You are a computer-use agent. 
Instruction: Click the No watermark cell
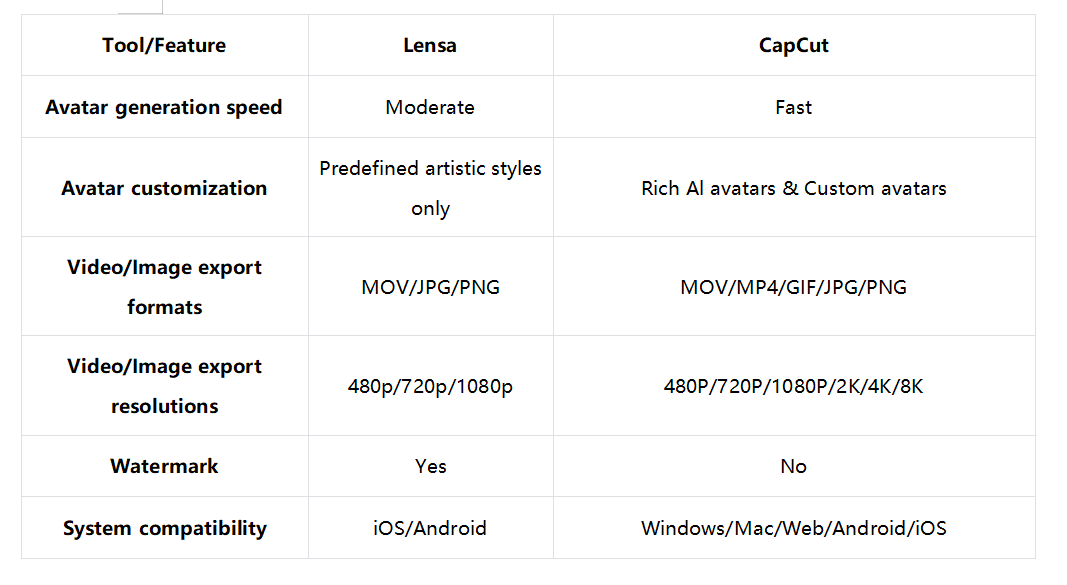coord(793,466)
